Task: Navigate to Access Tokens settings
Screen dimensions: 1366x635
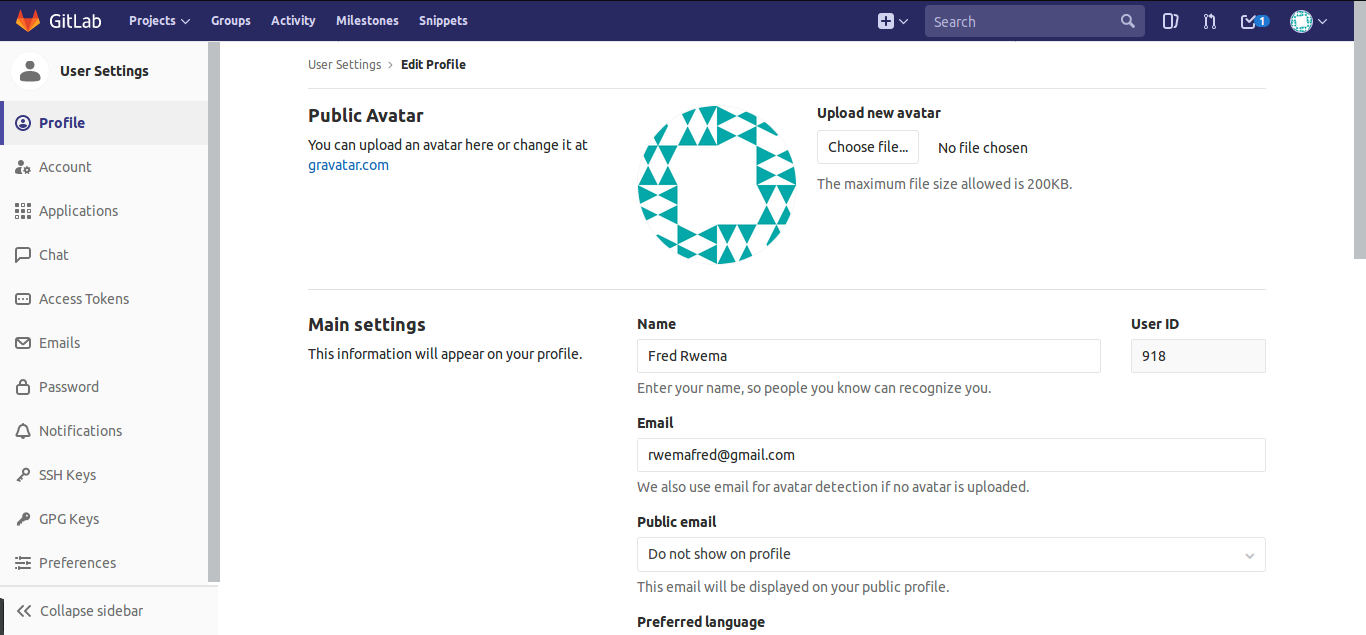Action: click(x=84, y=298)
